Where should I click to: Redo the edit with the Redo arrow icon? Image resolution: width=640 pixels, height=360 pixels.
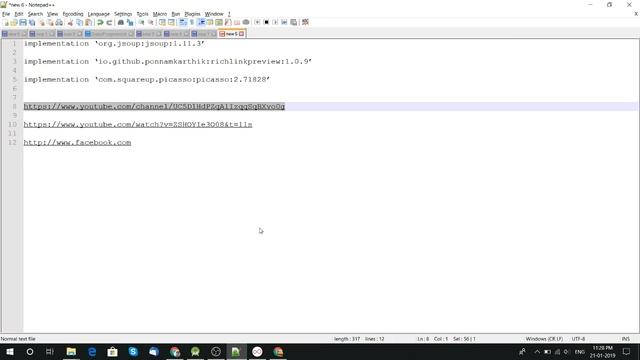[x=109, y=22]
